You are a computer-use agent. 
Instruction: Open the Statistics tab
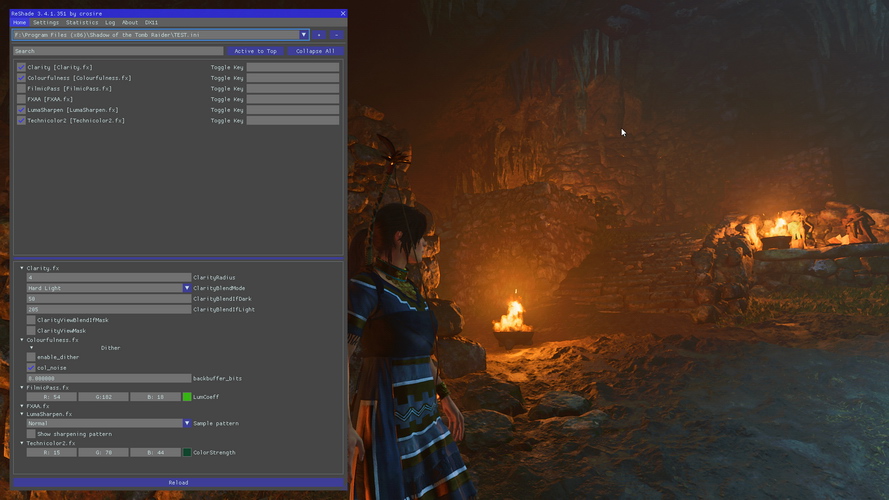82,23
